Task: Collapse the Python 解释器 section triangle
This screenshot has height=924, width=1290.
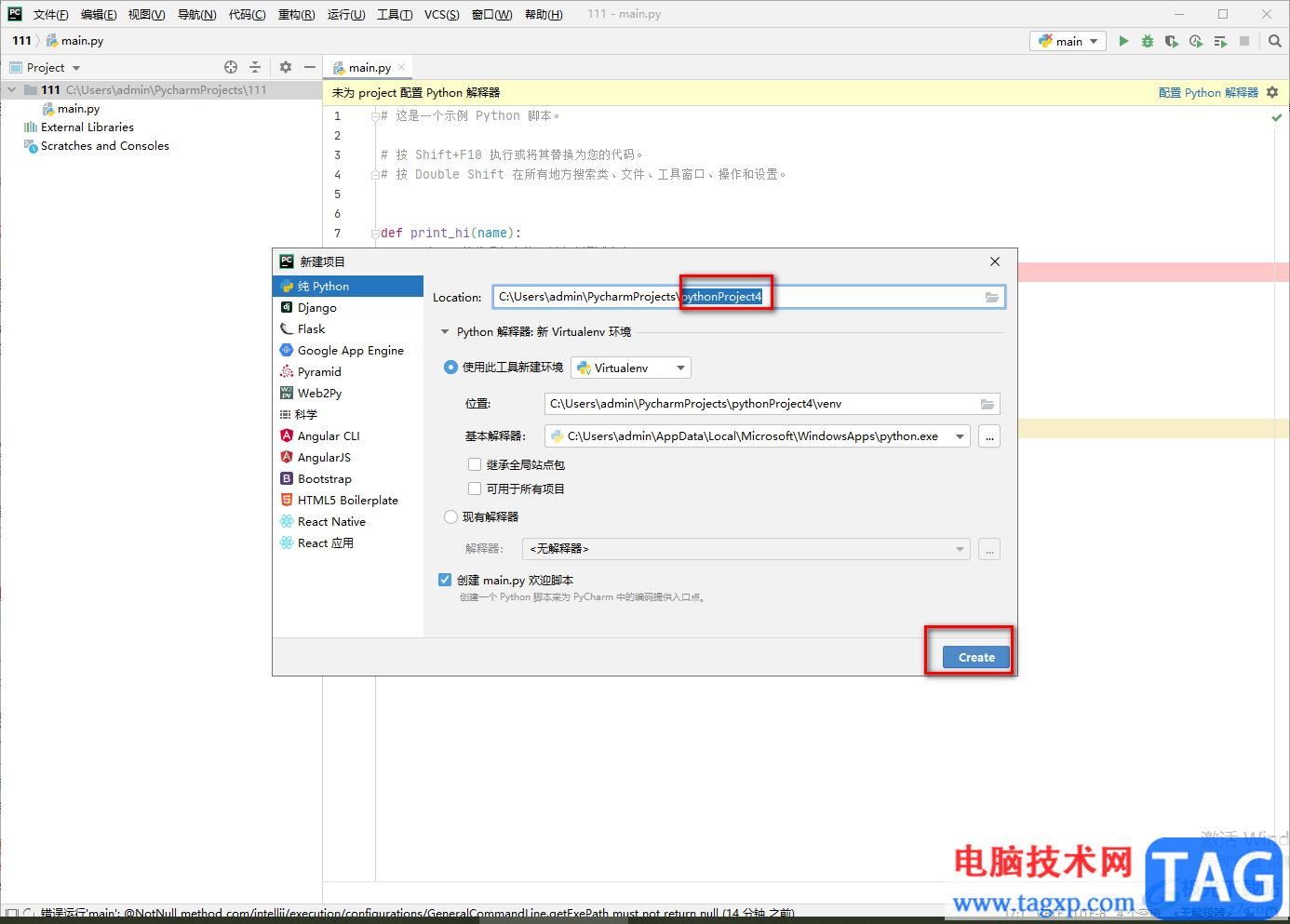Action: (x=445, y=332)
